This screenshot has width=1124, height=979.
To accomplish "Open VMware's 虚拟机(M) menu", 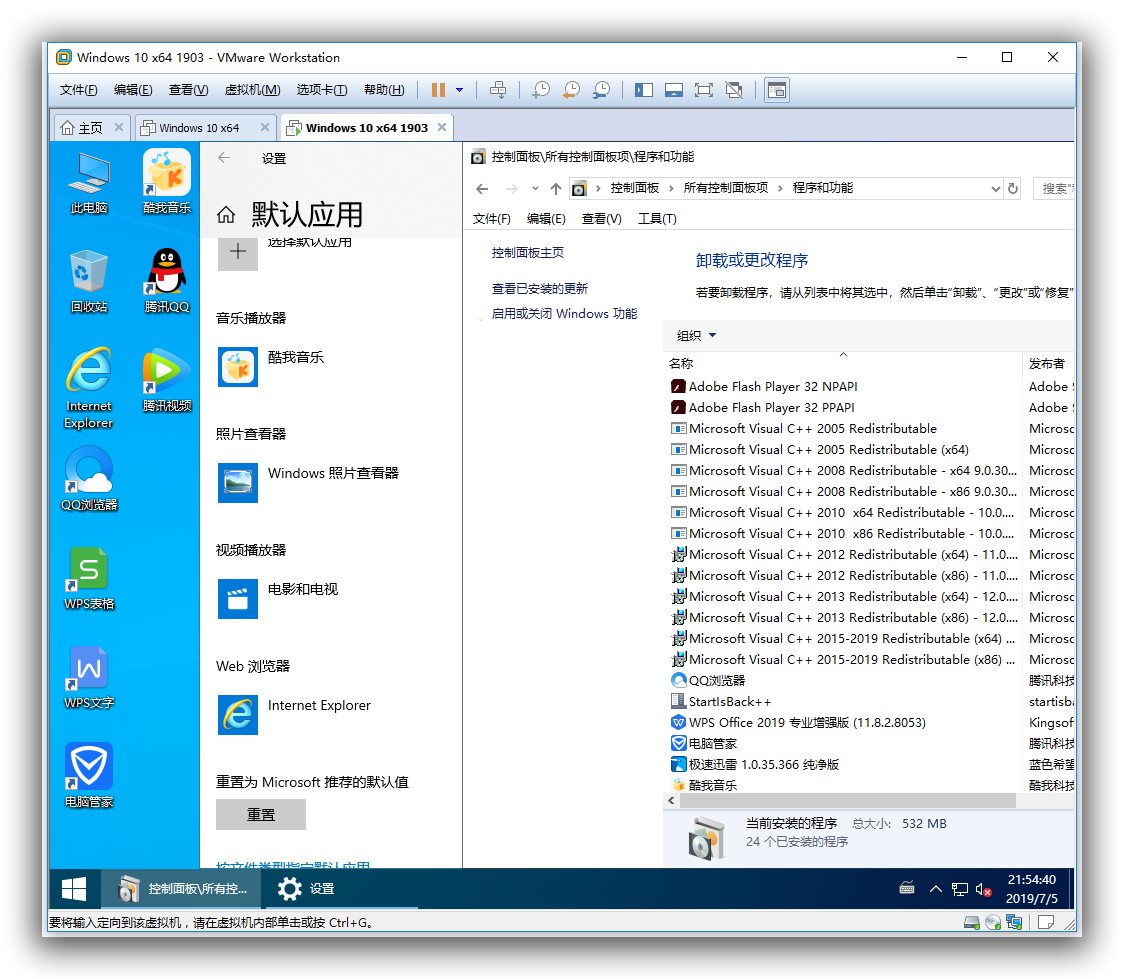I will [x=252, y=90].
